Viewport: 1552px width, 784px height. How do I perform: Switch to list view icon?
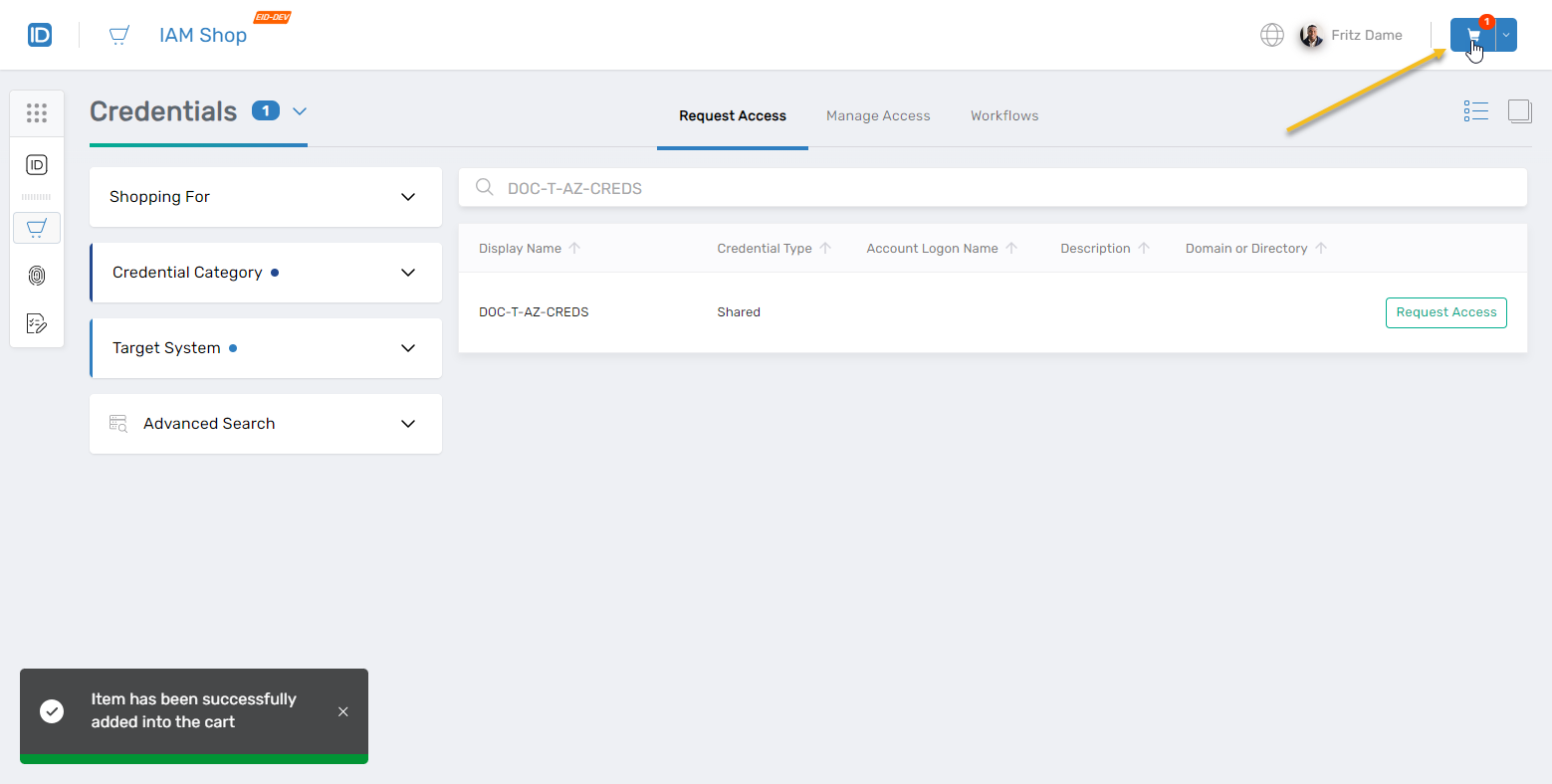pos(1475,111)
